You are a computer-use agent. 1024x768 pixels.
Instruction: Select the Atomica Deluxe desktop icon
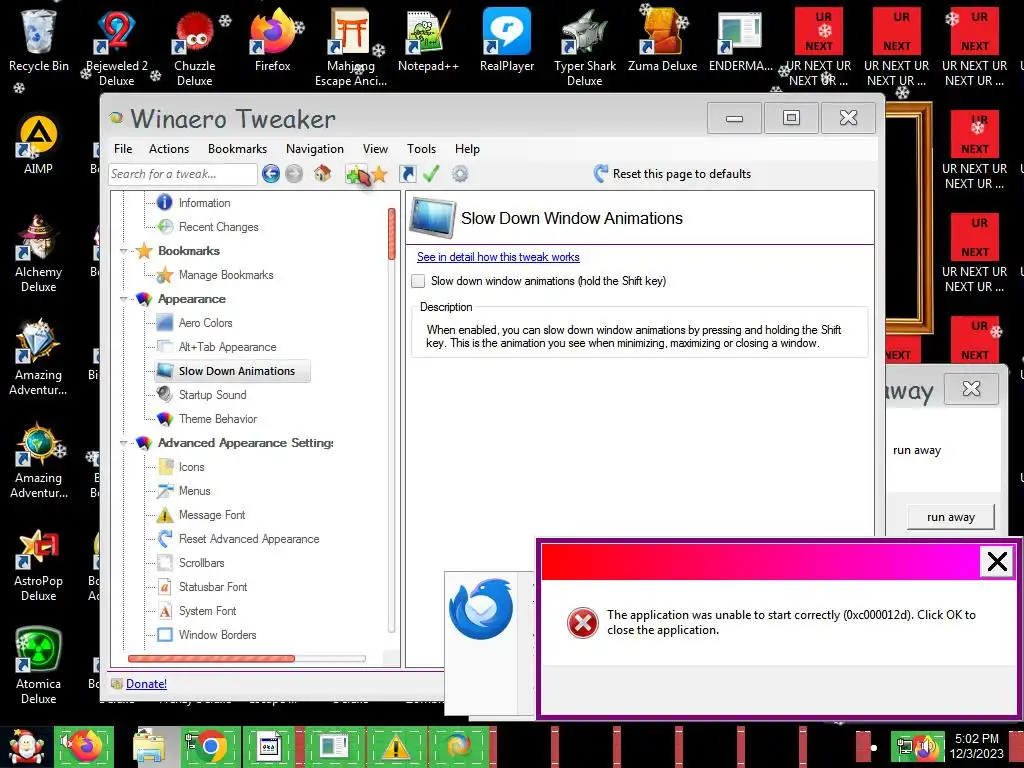click(x=39, y=666)
